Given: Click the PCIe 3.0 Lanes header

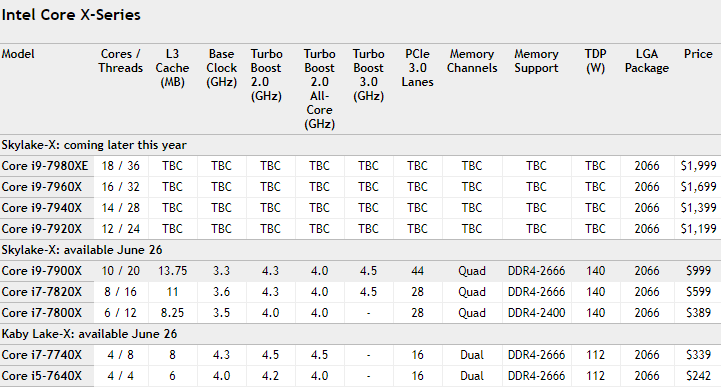Looking at the screenshot, I should [417, 68].
